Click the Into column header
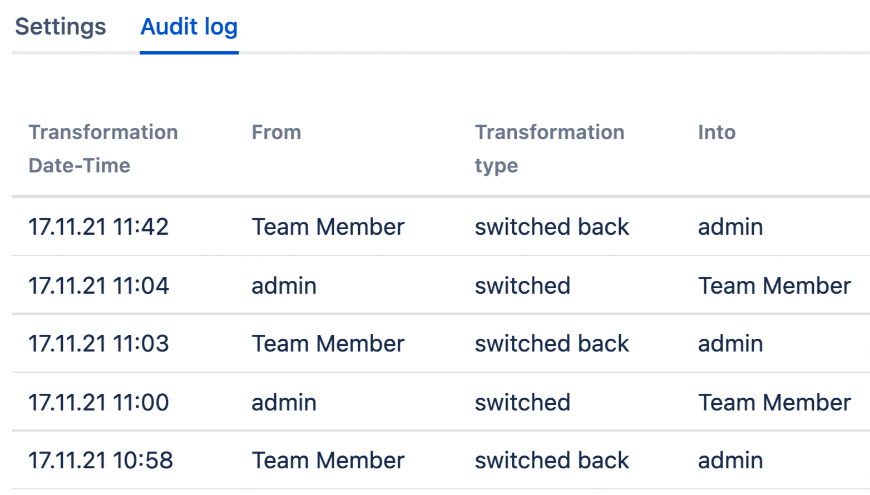The image size is (870, 495). click(x=716, y=132)
